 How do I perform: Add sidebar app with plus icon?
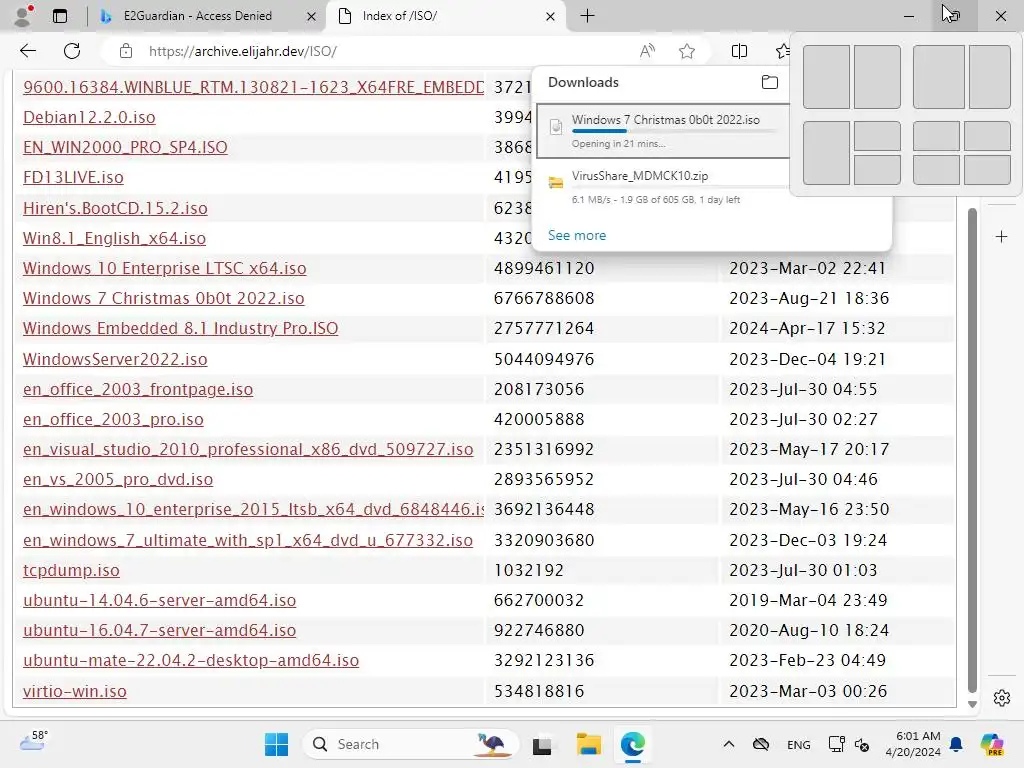click(1002, 236)
